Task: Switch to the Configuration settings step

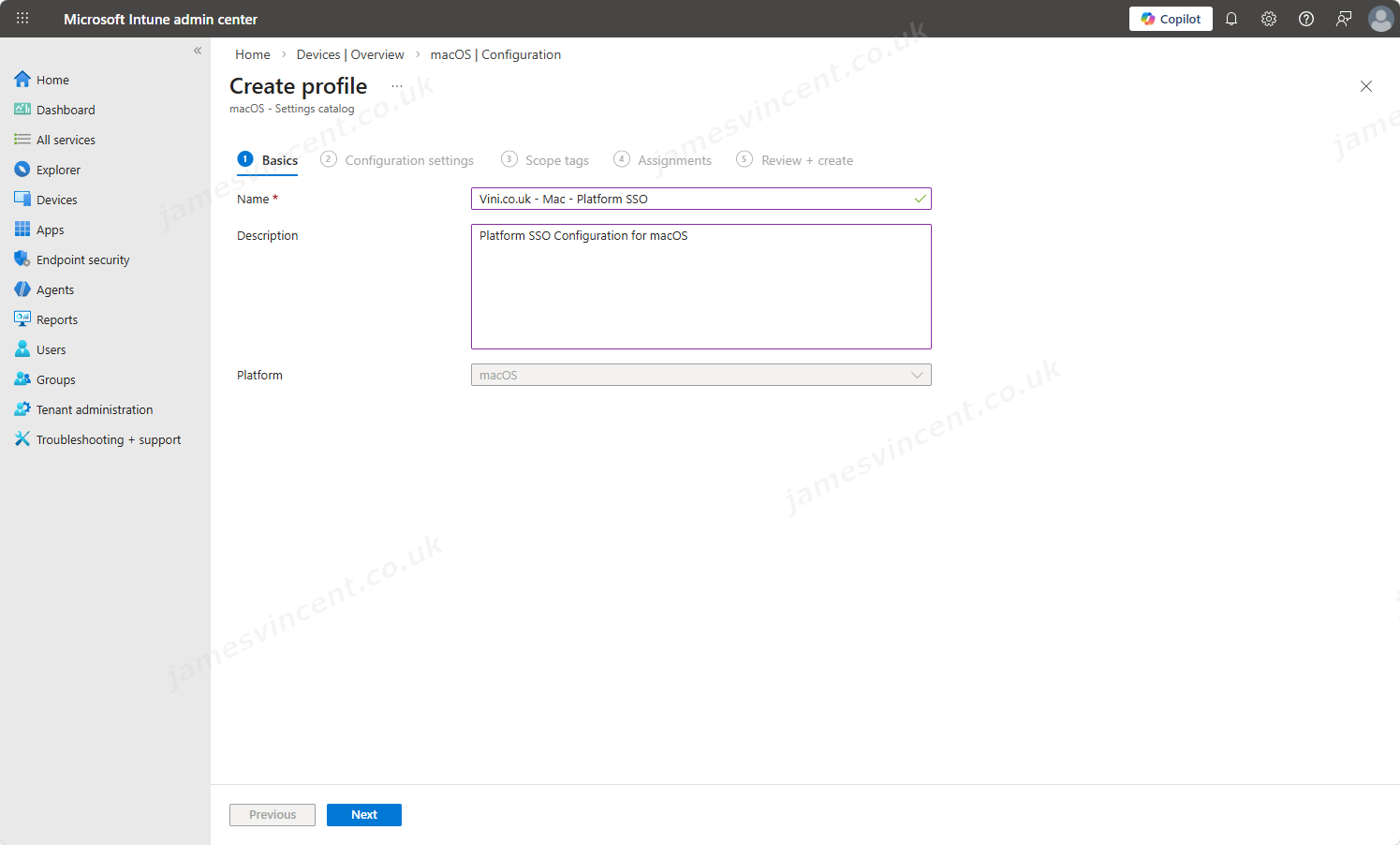Action: [x=408, y=160]
